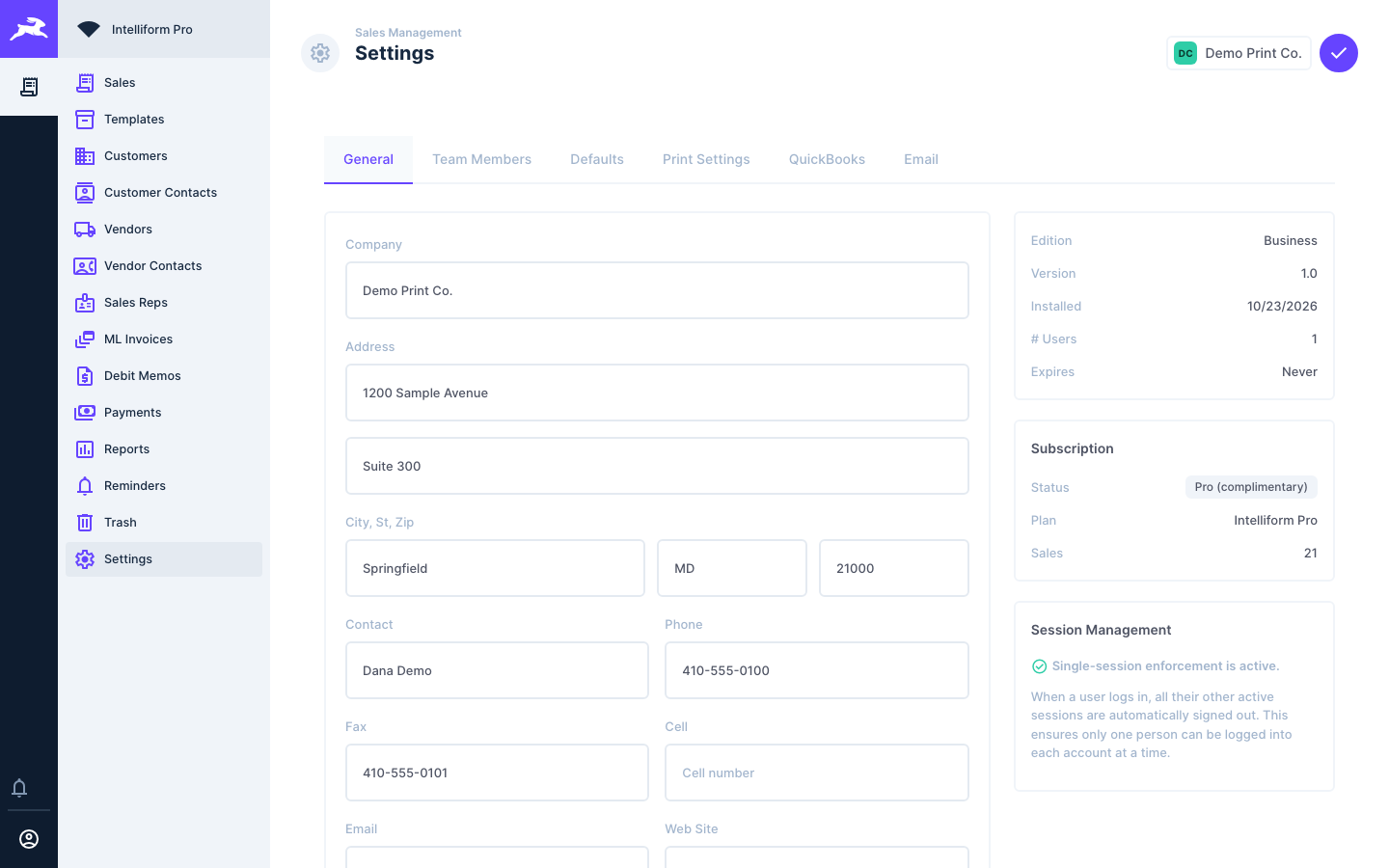Viewport: 1389px width, 868px height.
Task: Open Reminders bell in sidebar
Action: point(85,486)
